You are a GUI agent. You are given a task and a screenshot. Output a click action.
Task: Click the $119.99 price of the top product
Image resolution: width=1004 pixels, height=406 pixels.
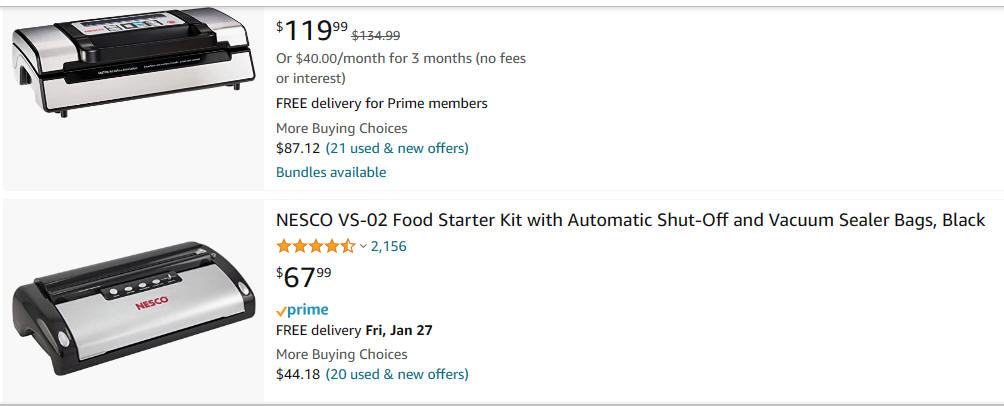coord(312,31)
